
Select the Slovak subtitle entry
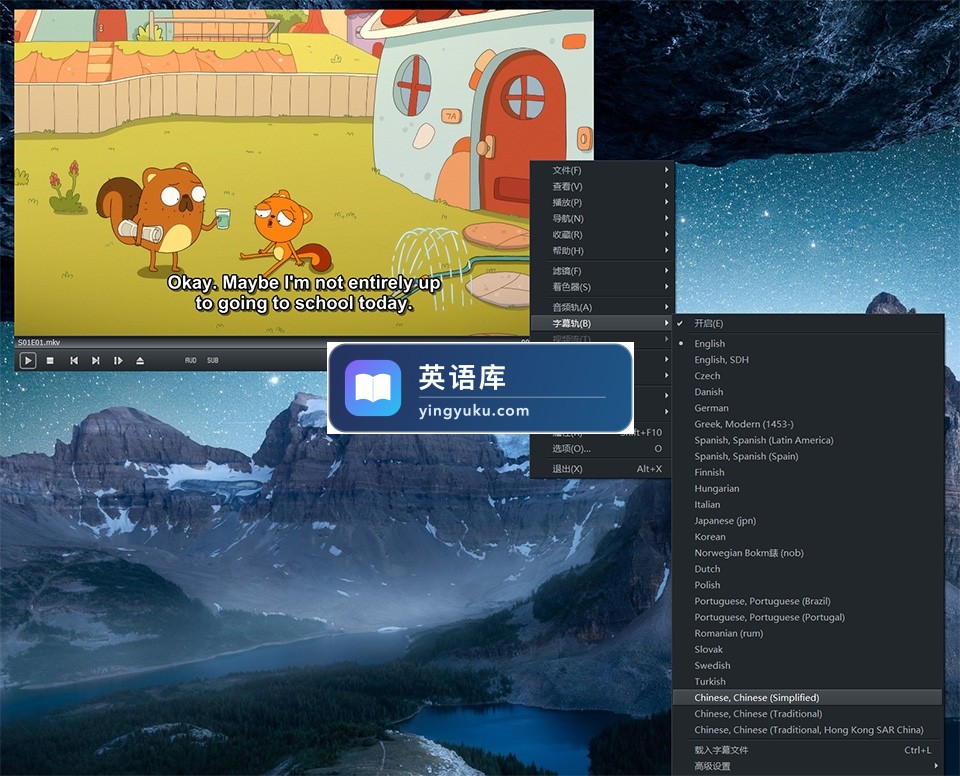pos(808,649)
